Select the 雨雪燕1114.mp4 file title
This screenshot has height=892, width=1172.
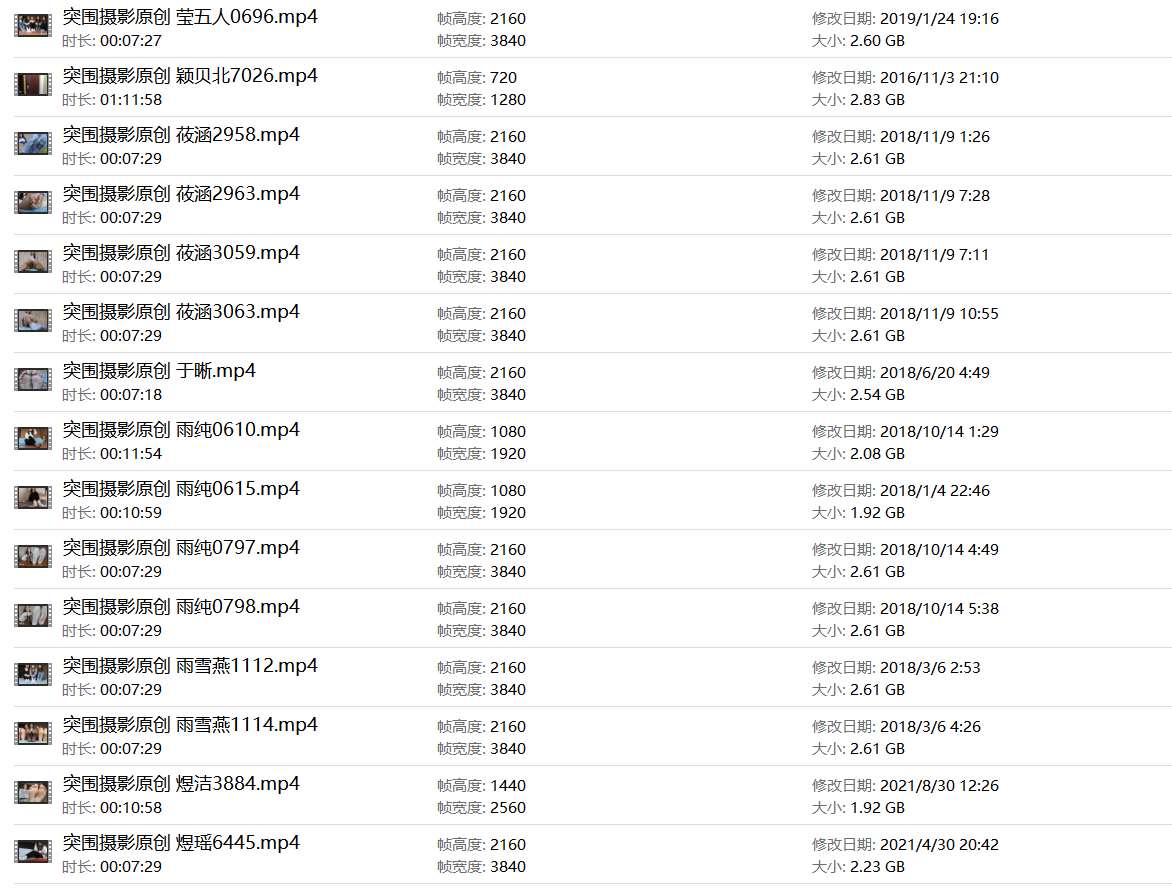pyautogui.click(x=190, y=725)
